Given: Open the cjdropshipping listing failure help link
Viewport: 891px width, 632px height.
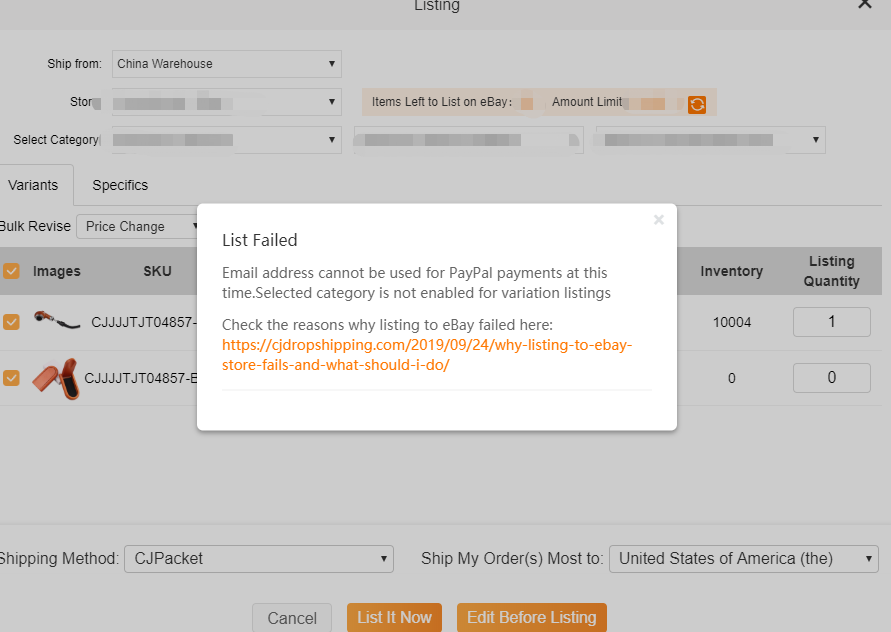Looking at the screenshot, I should pos(427,355).
